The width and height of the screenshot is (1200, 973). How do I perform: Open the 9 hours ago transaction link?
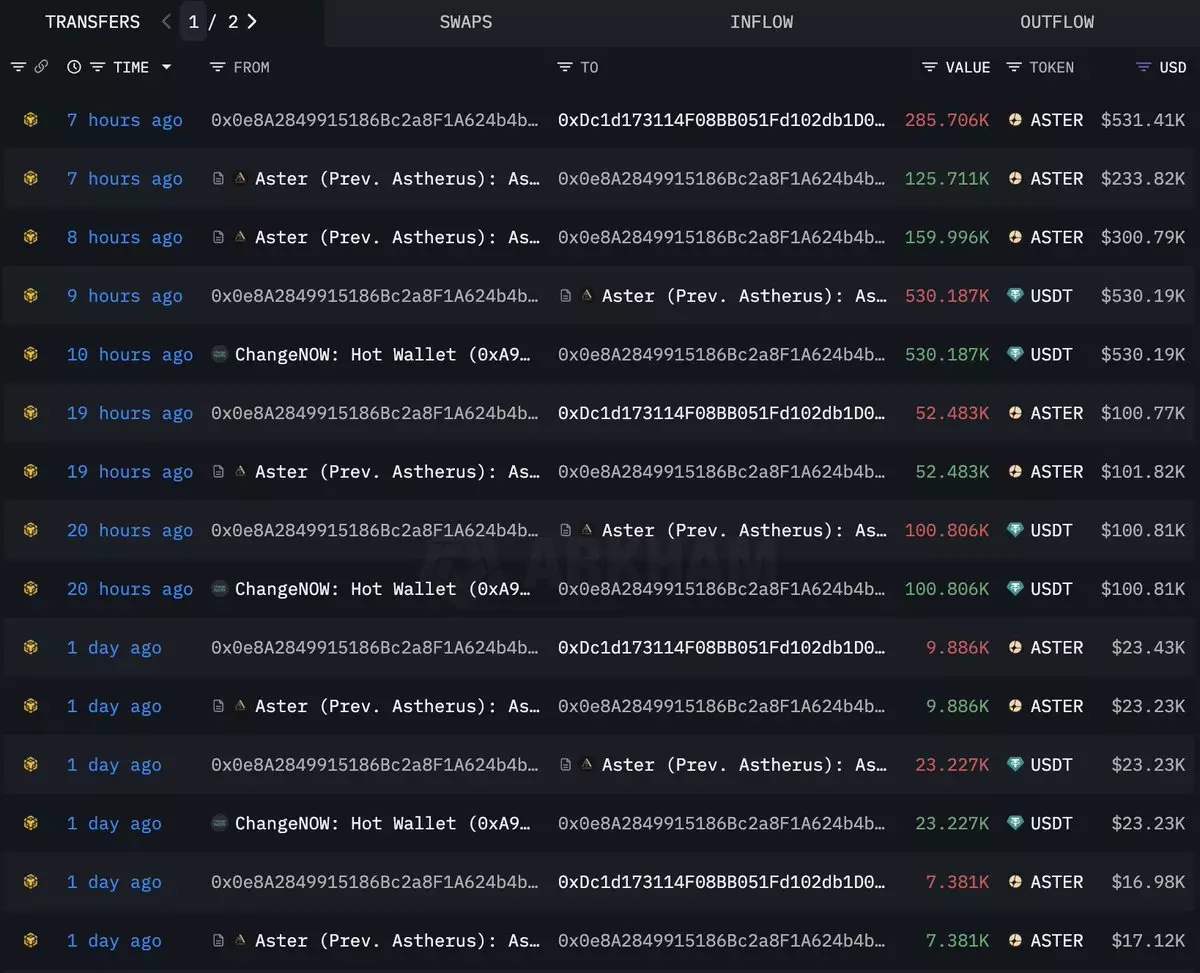coord(125,296)
